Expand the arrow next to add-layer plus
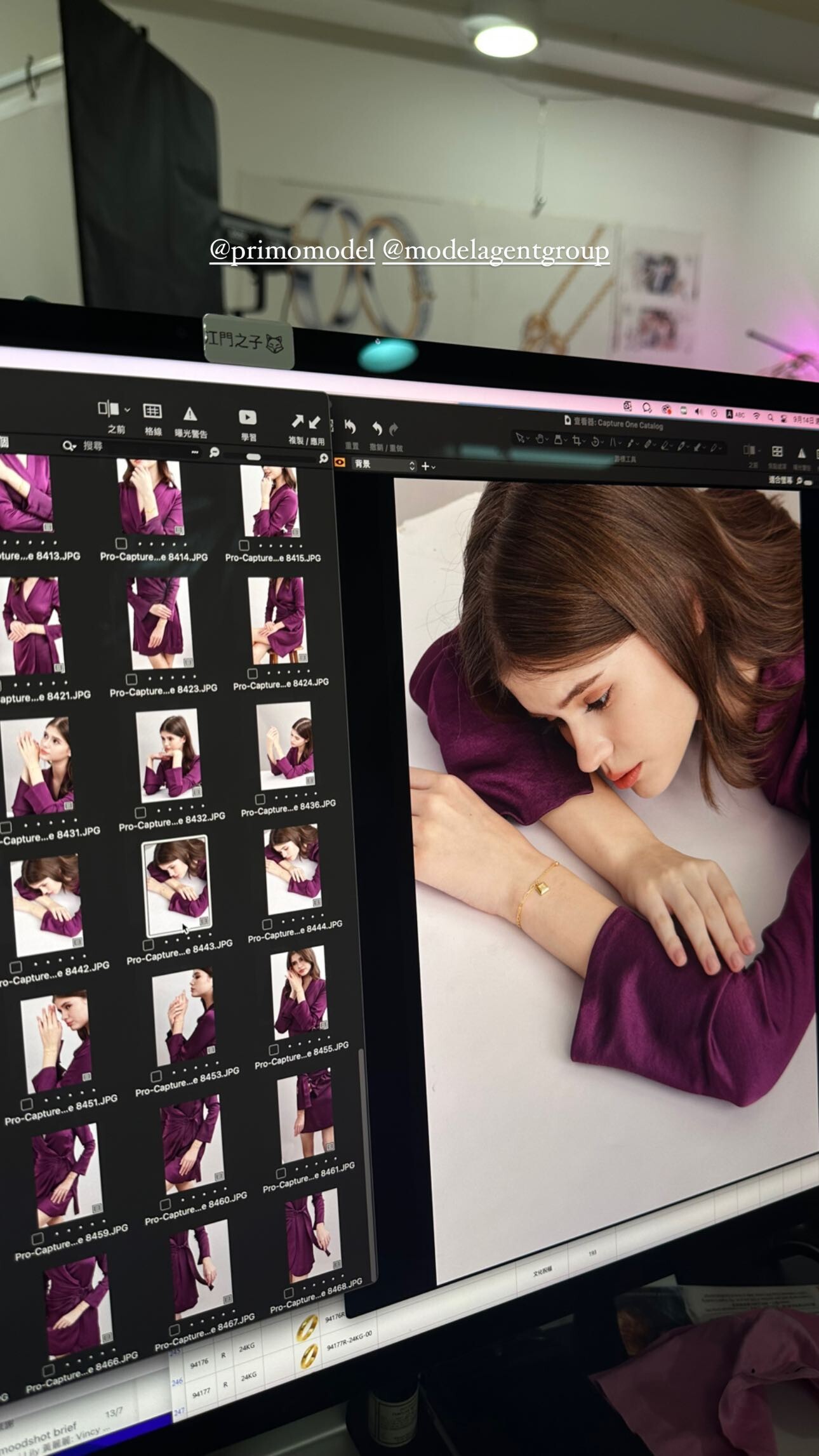 [x=434, y=467]
